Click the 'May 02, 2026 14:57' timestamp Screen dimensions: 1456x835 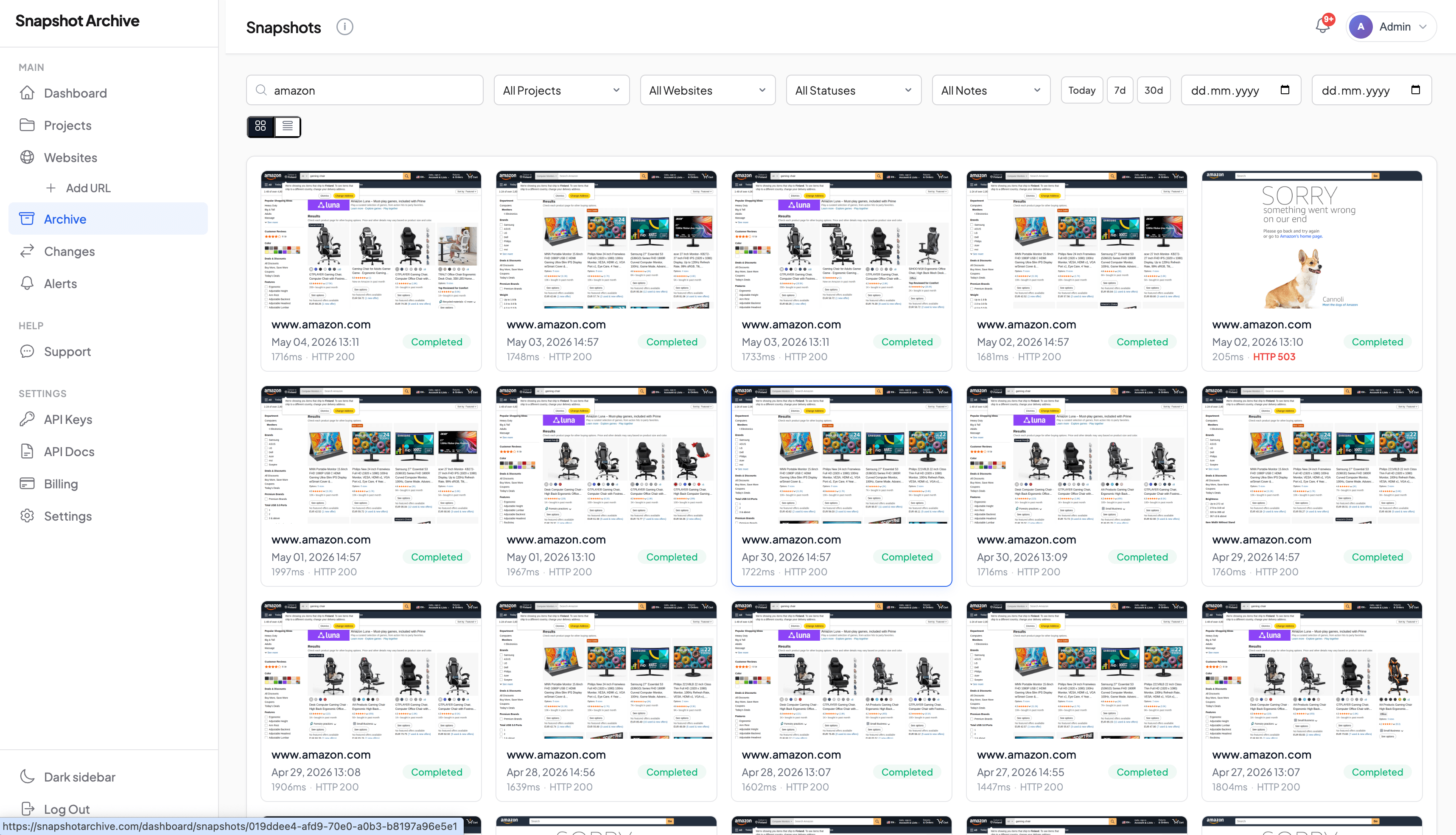point(1022,342)
